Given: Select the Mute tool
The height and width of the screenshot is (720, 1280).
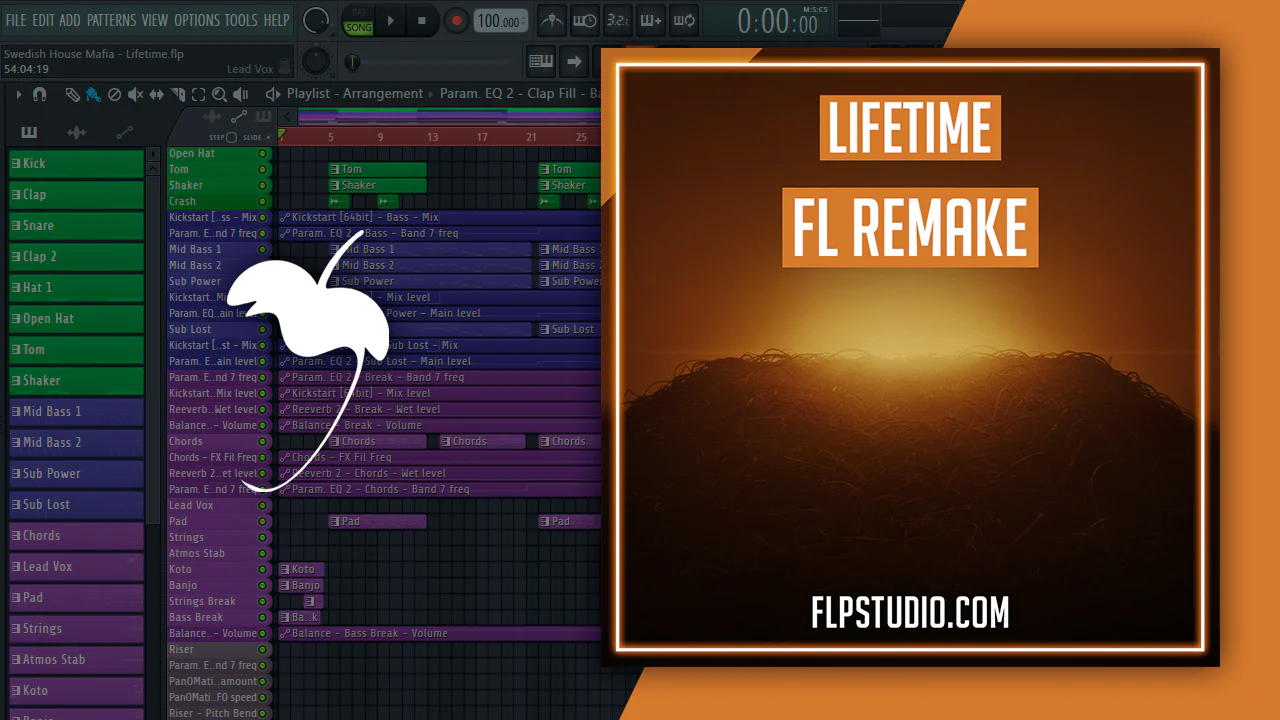Looking at the screenshot, I should point(135,94).
